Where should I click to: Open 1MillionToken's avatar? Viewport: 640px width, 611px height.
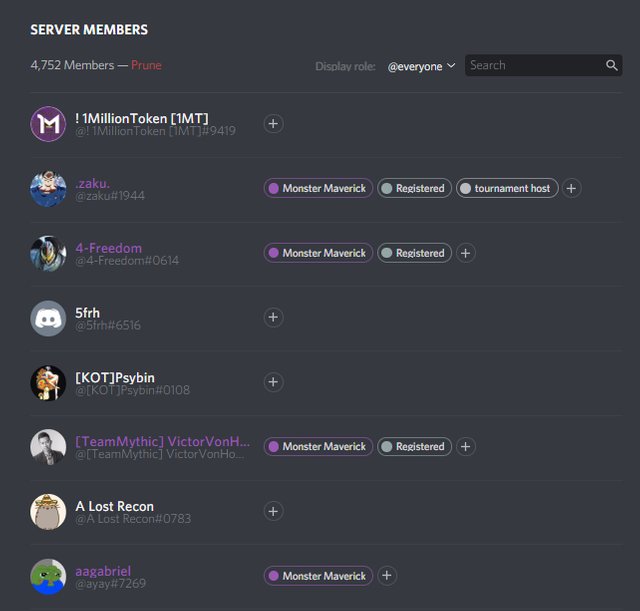pyautogui.click(x=48, y=124)
